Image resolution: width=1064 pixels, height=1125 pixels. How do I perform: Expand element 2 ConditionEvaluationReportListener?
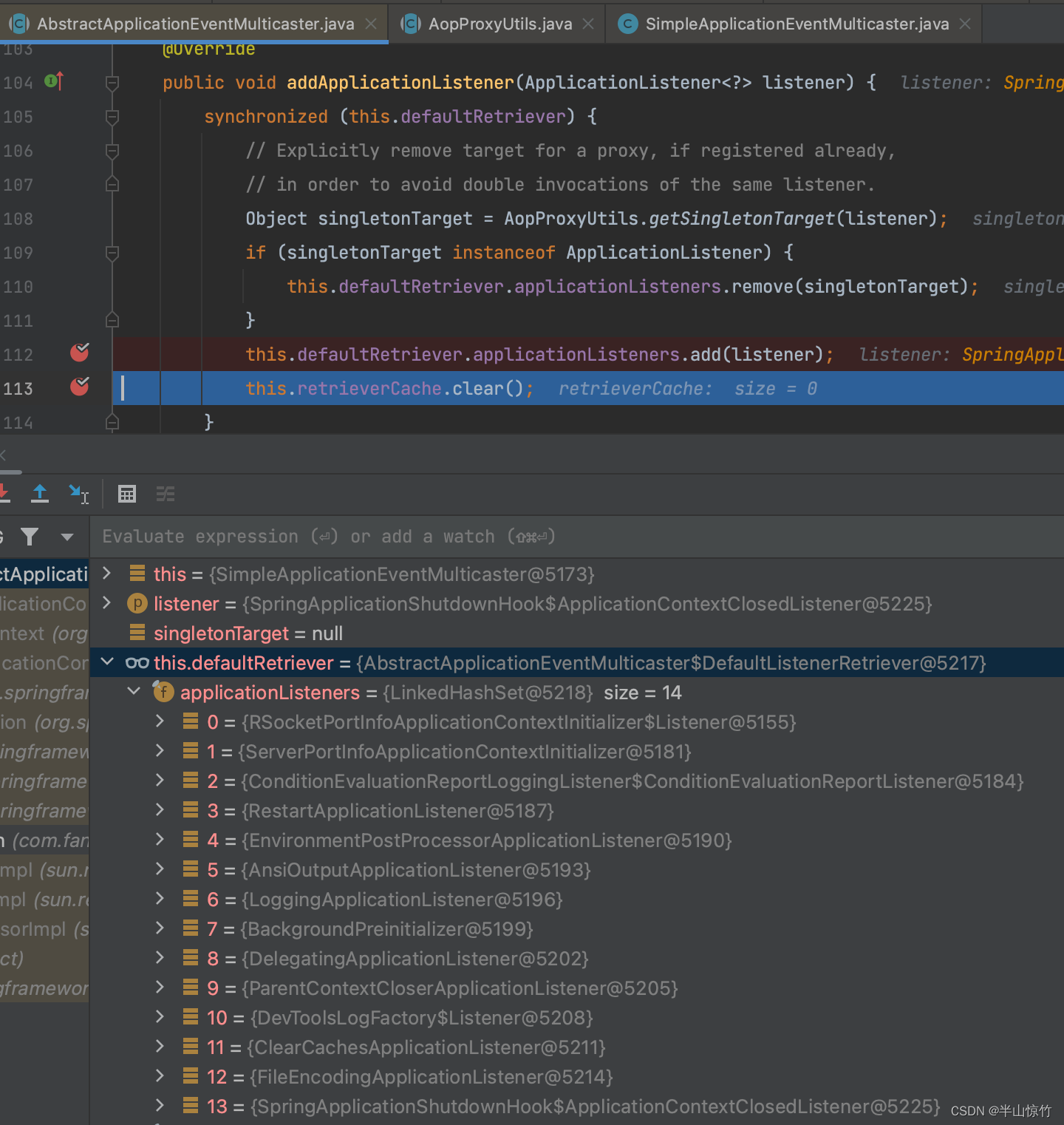[x=160, y=780]
